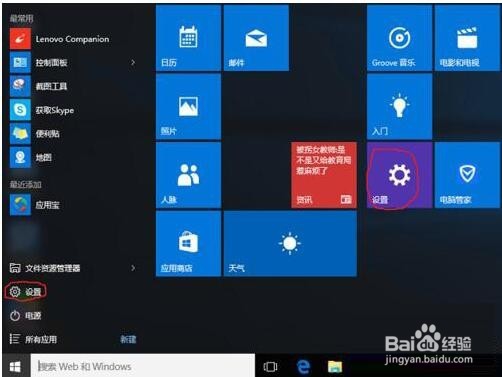502x377 pixels.
Task: Open the 邮件 mail tile
Action: tap(256, 38)
